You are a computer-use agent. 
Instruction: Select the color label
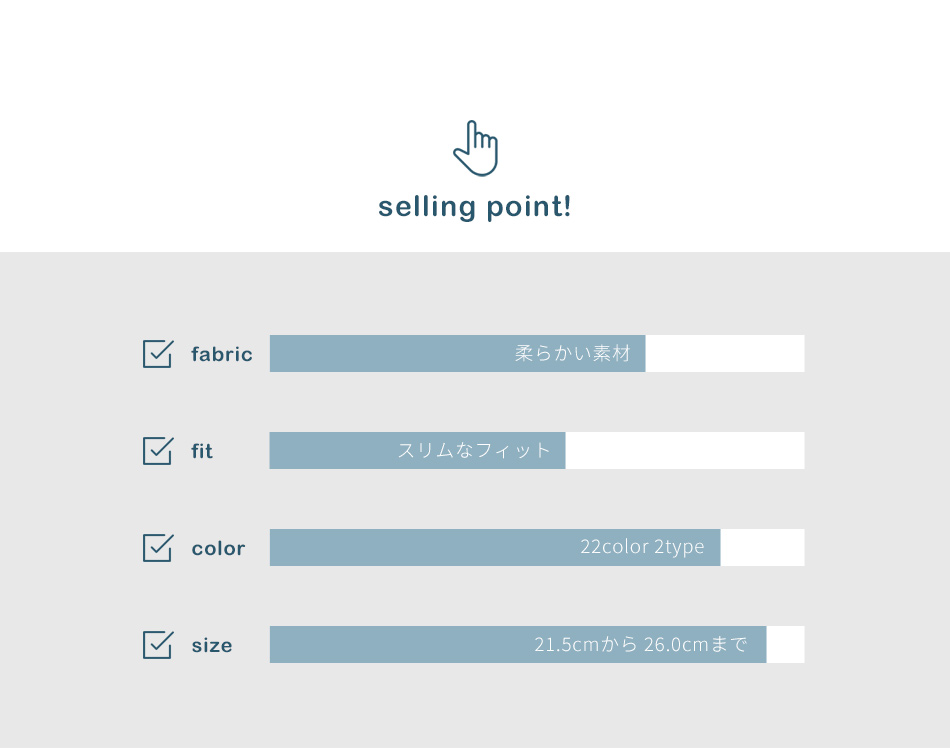[218, 549]
